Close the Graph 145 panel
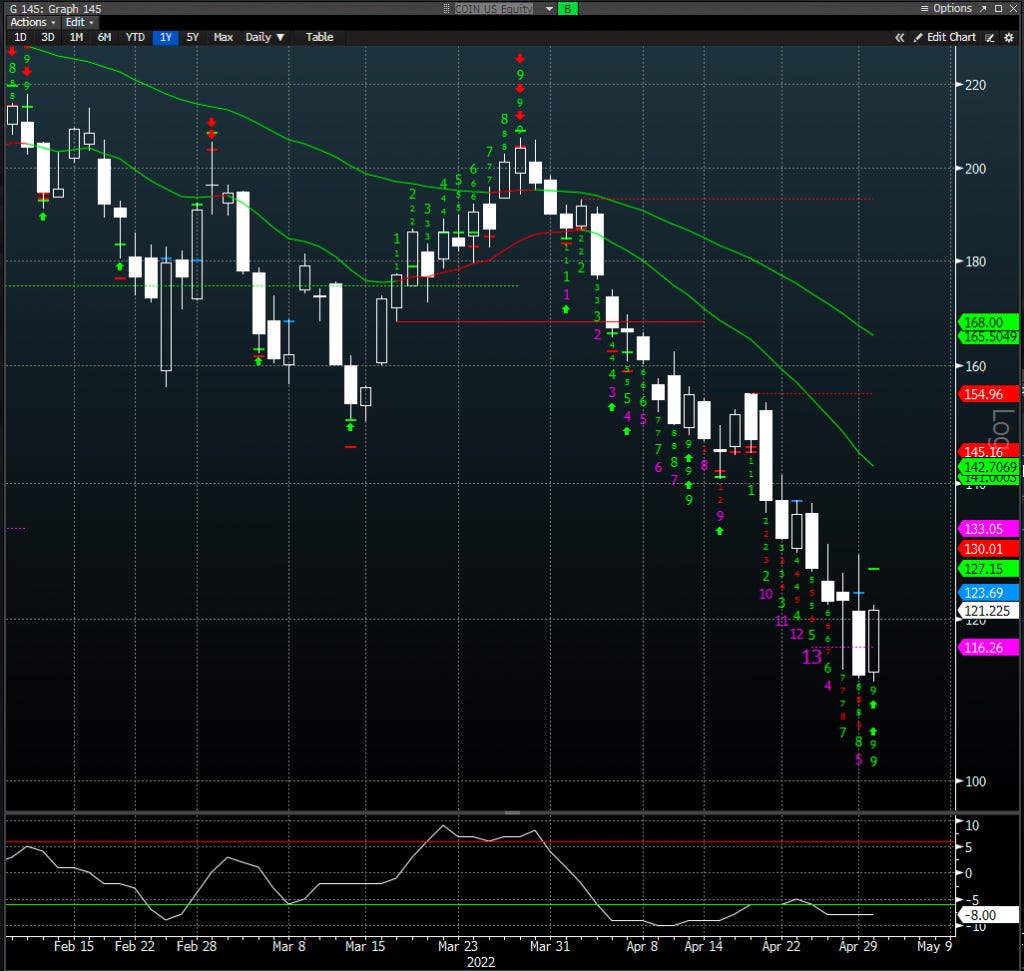1024x971 pixels. click(x=1014, y=8)
